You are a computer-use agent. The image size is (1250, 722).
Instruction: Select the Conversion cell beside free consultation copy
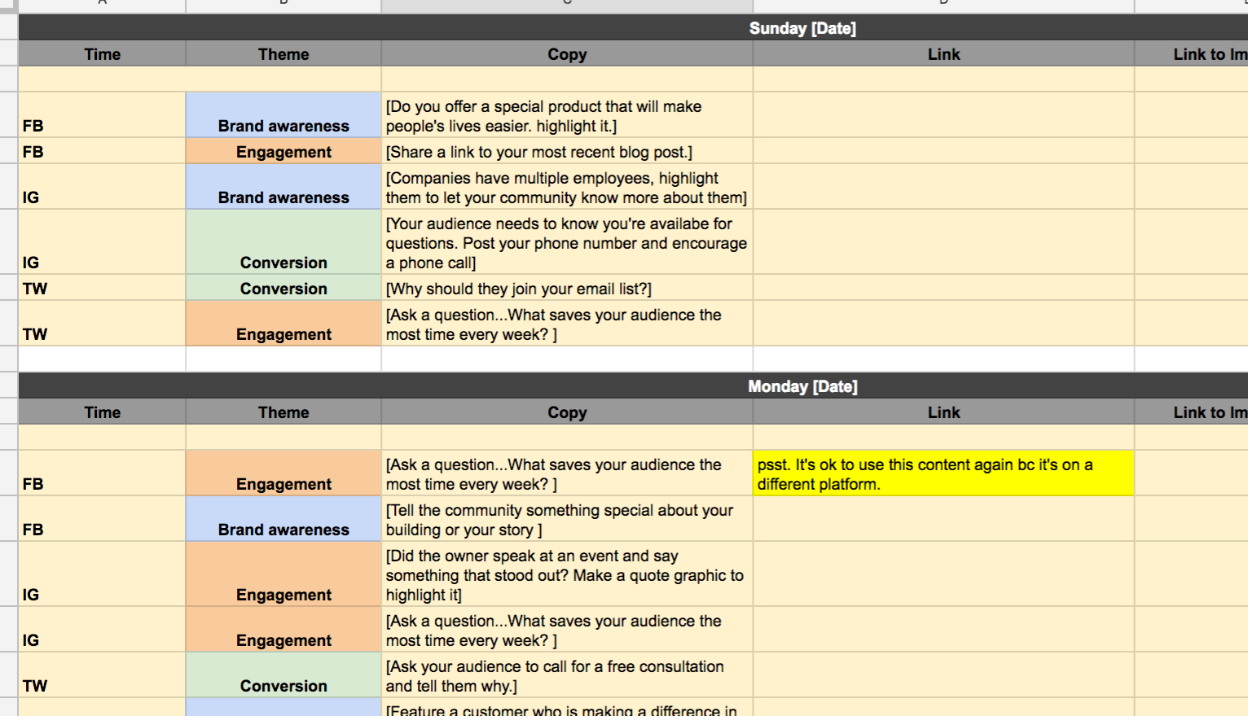[x=283, y=677]
